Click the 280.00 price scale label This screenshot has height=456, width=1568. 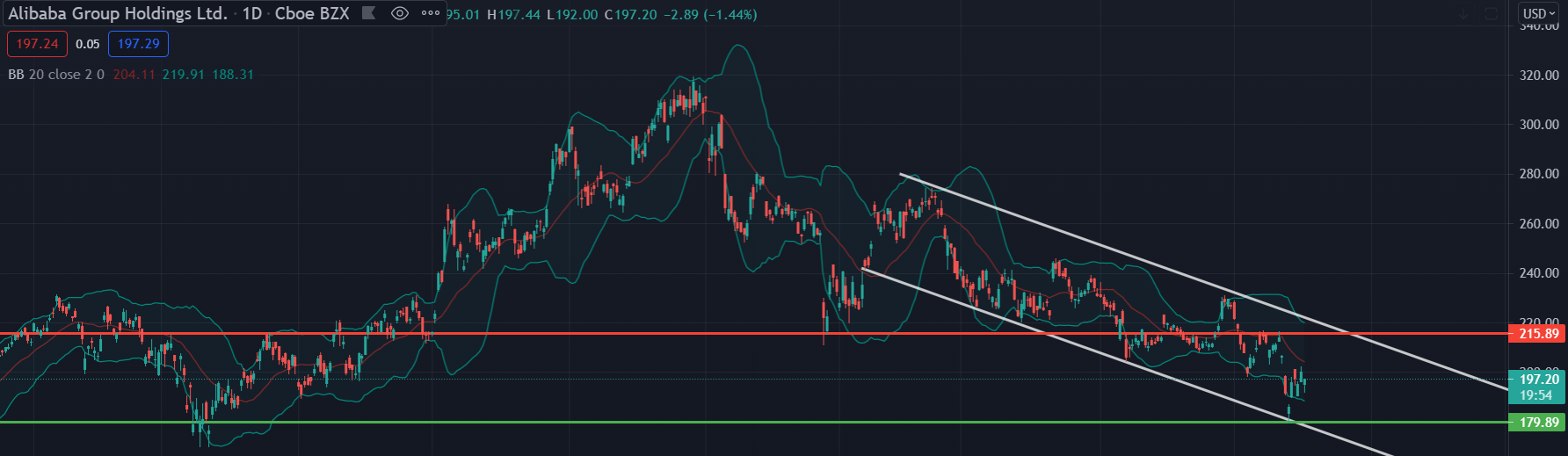pos(1539,174)
